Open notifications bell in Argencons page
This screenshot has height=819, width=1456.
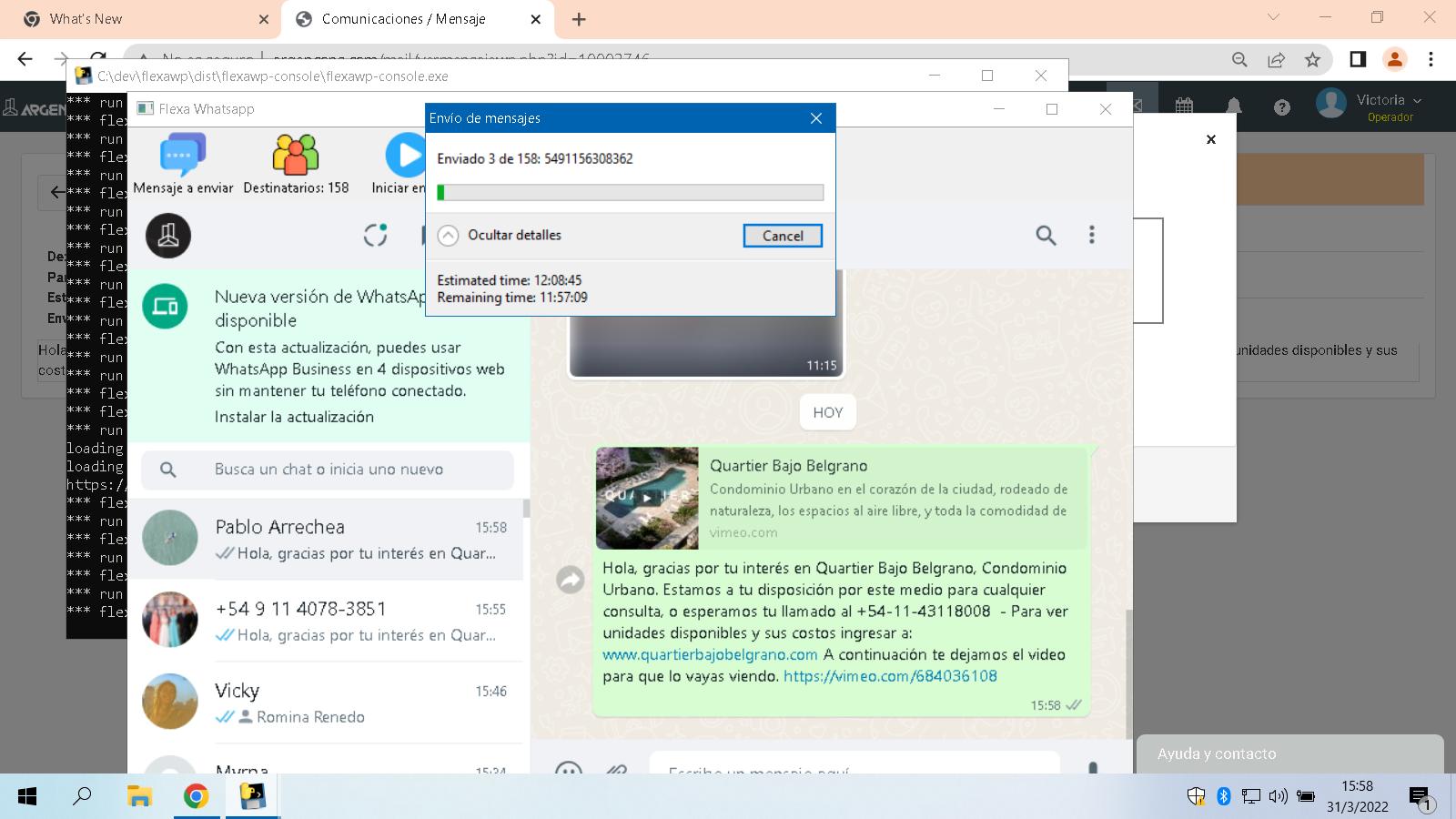[x=1234, y=106]
